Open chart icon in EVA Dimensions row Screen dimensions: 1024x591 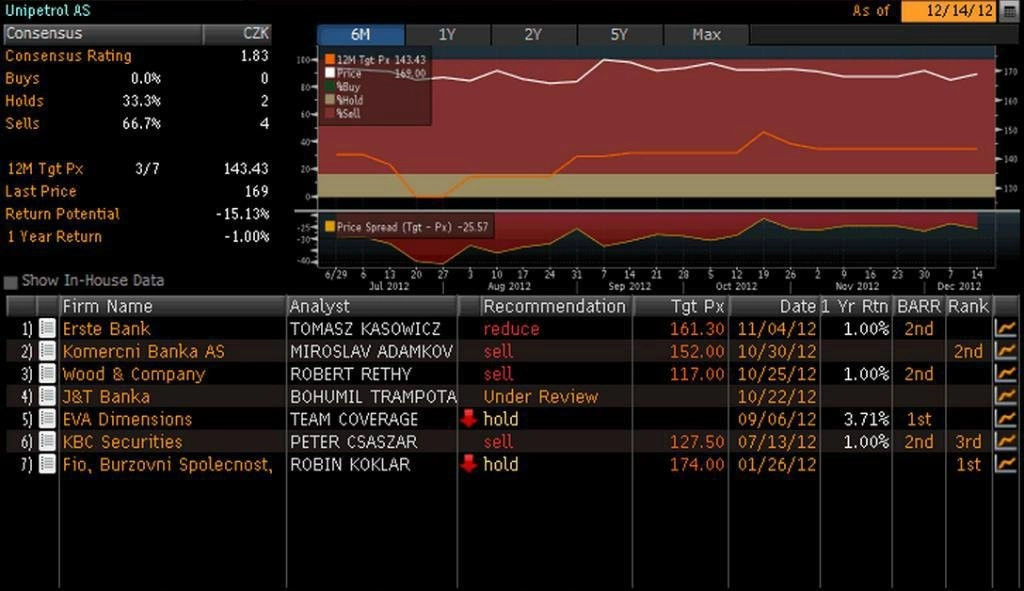point(1006,419)
